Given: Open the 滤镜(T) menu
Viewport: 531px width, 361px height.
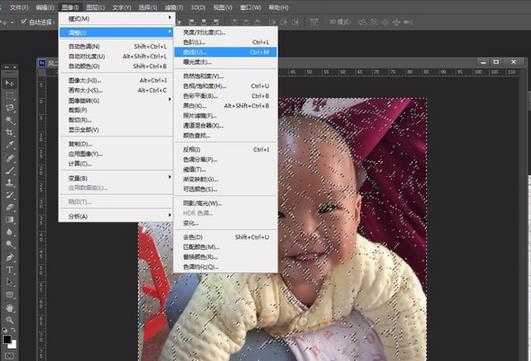Looking at the screenshot, I should [x=174, y=7].
